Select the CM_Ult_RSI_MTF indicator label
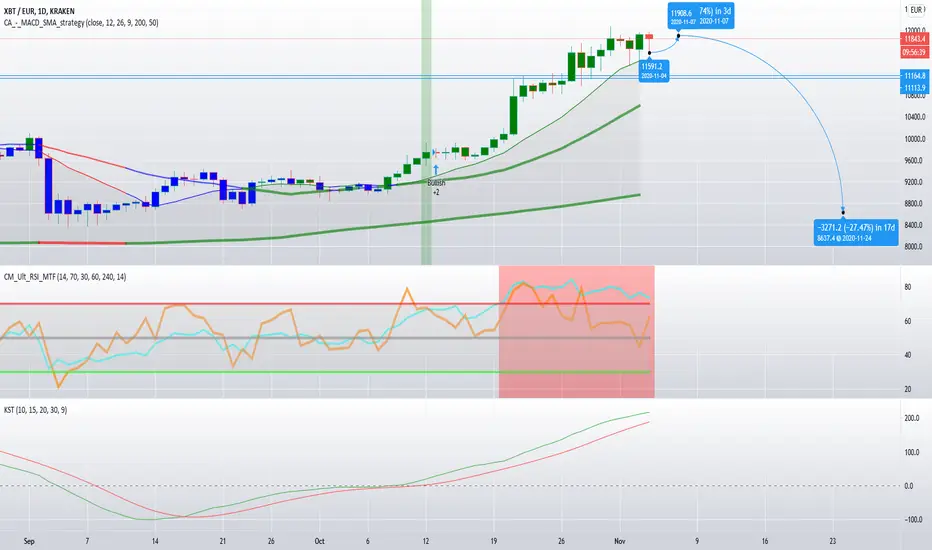This screenshot has height=550, width=932. (65, 277)
